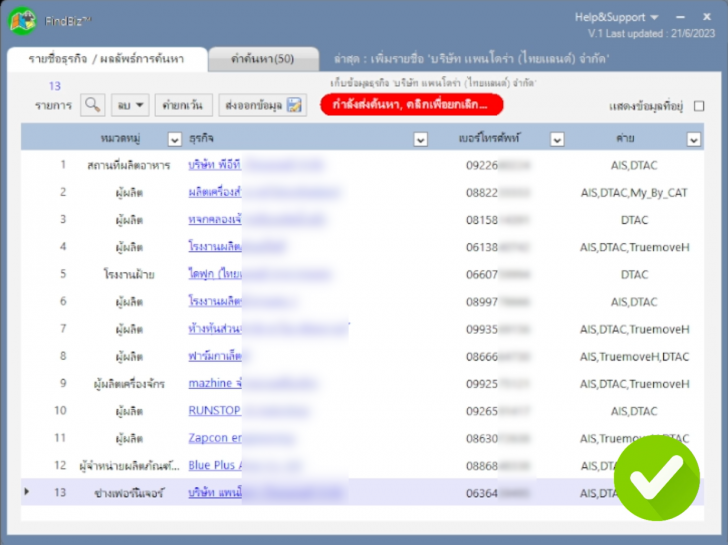
Task: Open the Blue Plus business link
Action: coord(214,466)
